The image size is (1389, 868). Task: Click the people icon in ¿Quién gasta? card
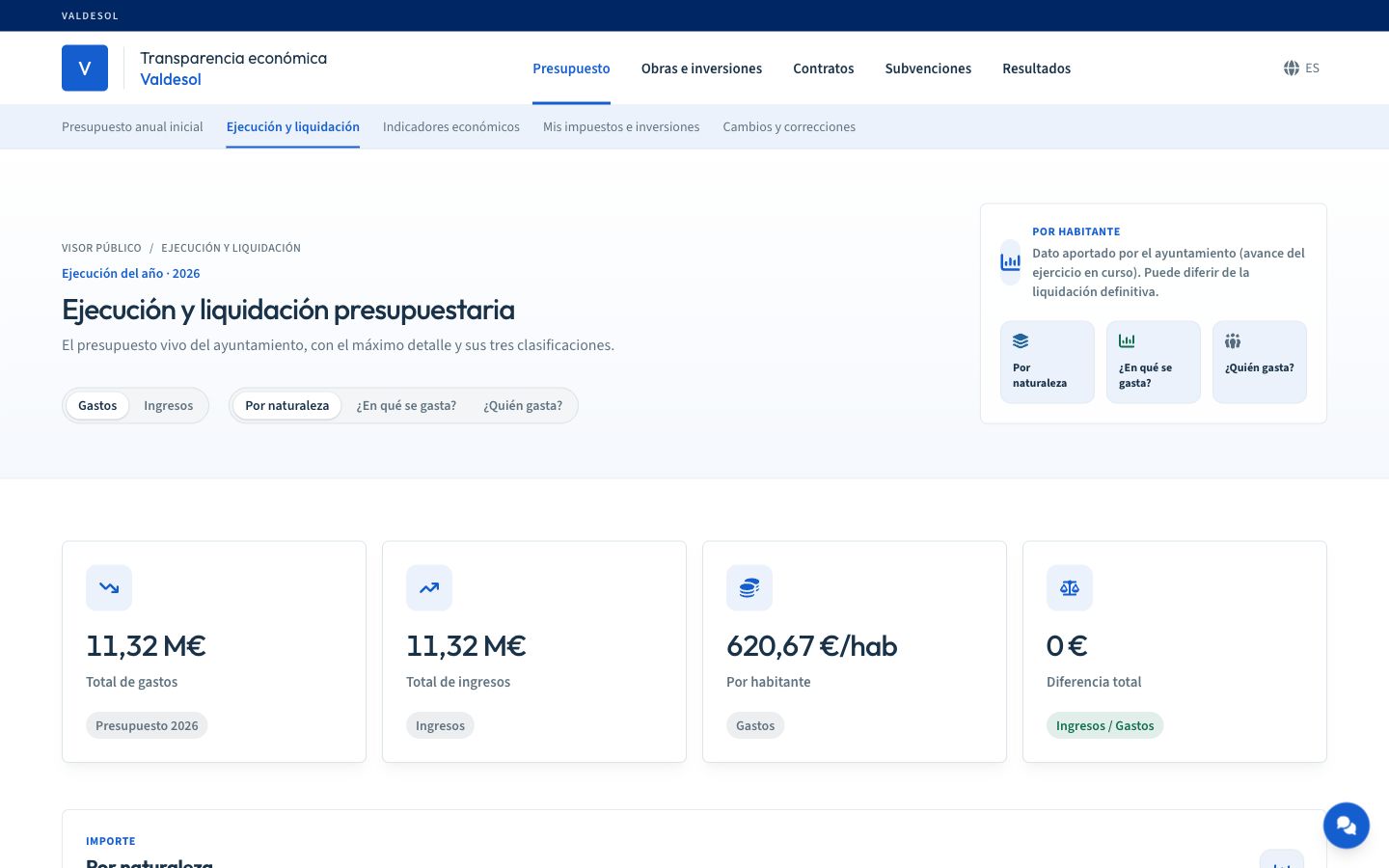click(1233, 341)
